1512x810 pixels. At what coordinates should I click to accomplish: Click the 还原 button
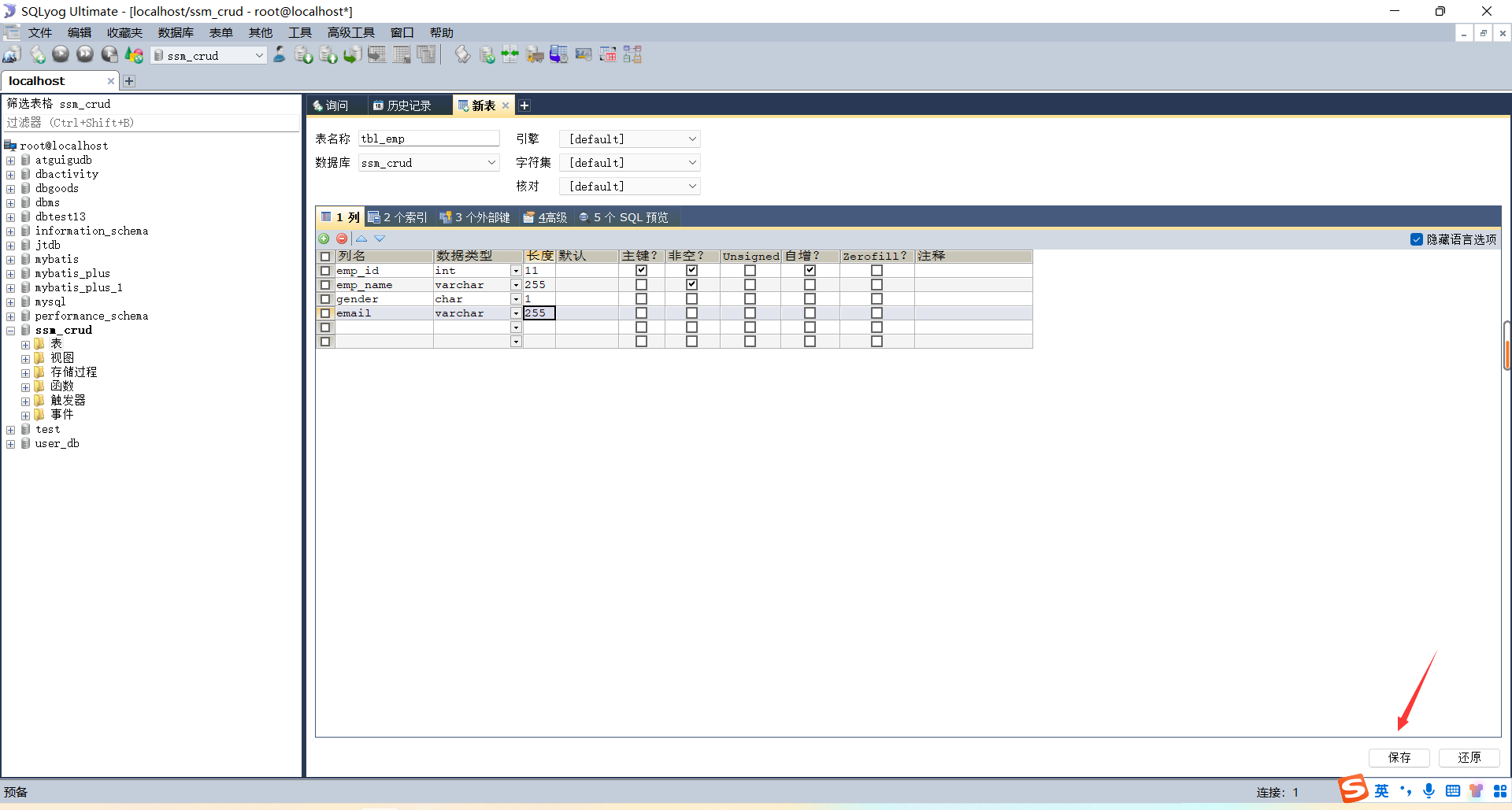tap(1469, 757)
